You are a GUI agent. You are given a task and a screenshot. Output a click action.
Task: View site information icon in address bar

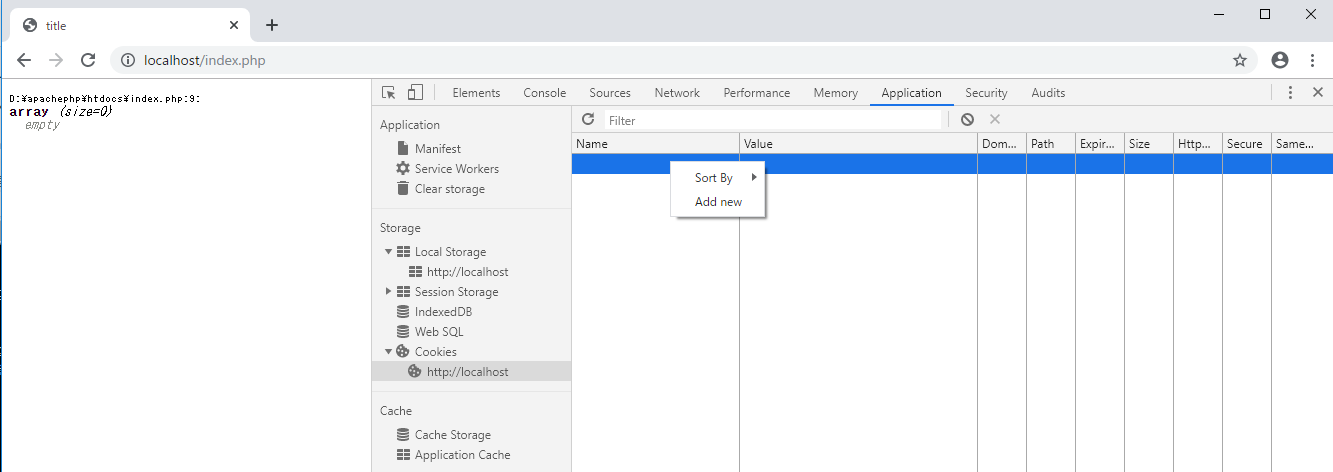click(128, 60)
